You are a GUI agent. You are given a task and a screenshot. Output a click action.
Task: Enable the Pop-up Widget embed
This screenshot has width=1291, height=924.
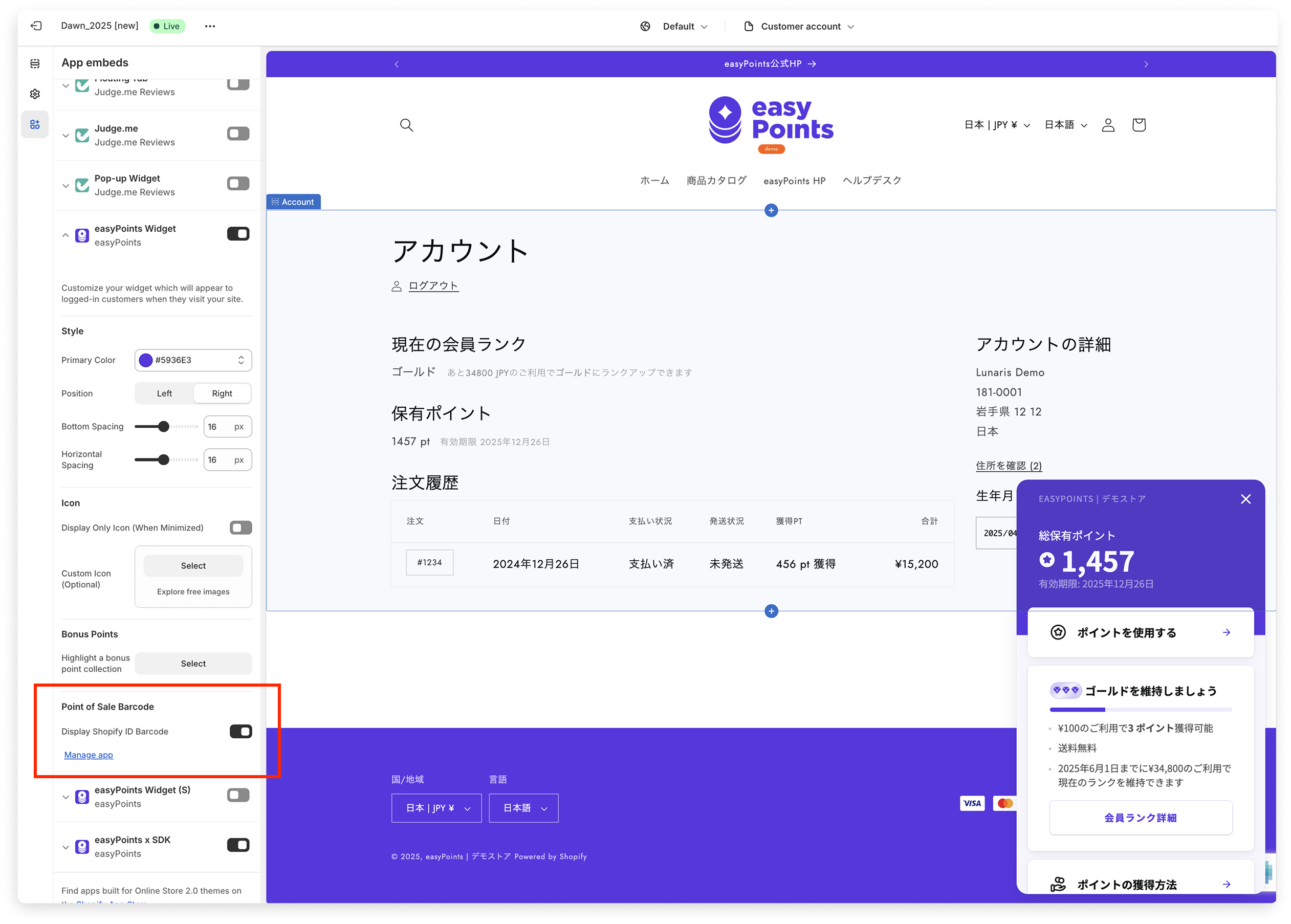238,183
